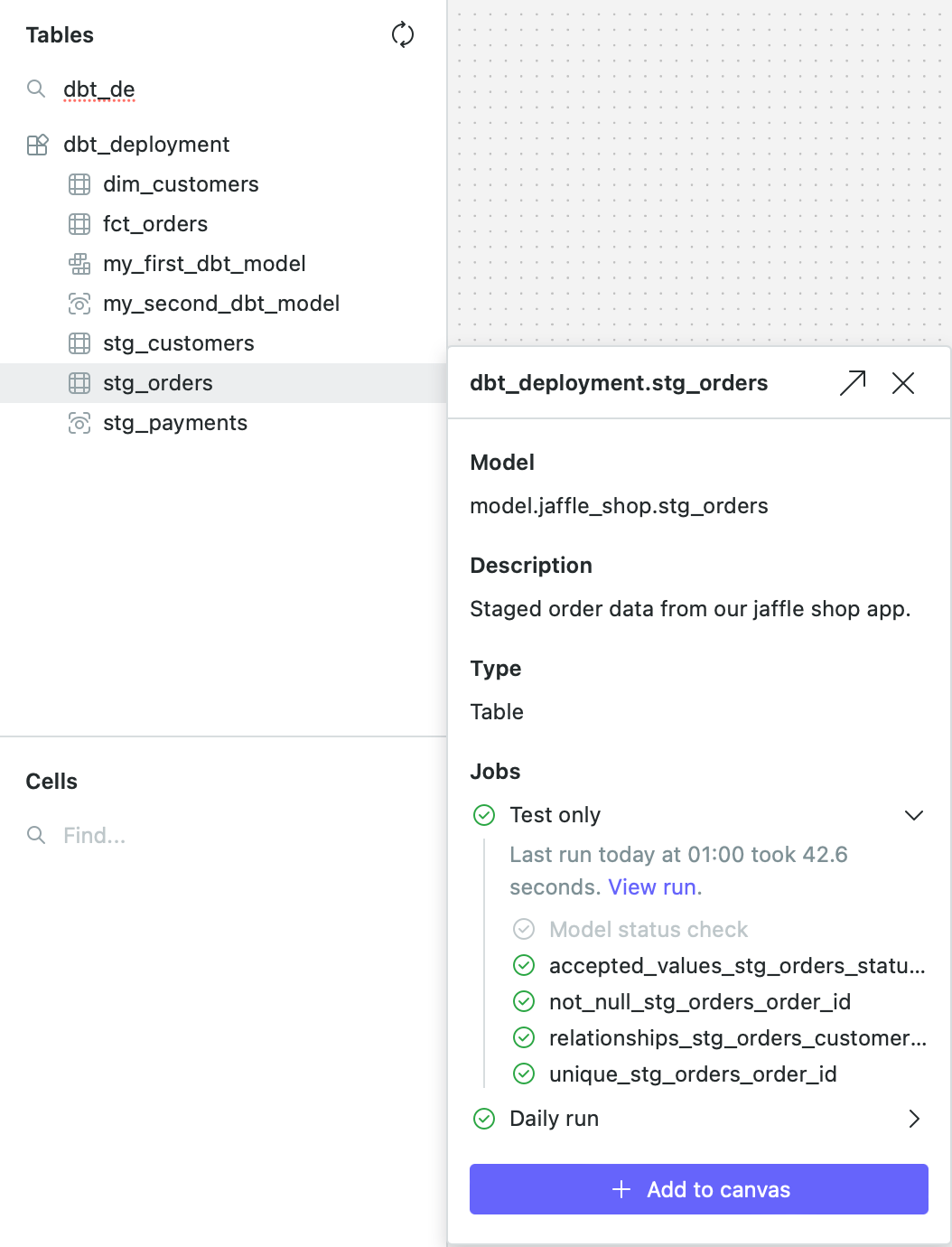Viewport: 952px width, 1247px height.
Task: Click the view icon beside my_second_dbt_model
Action: (79, 304)
